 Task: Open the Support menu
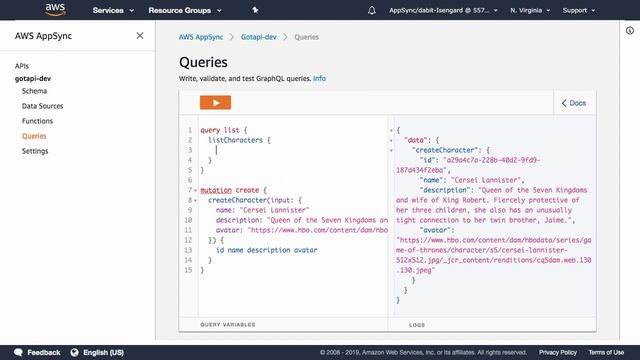578,10
